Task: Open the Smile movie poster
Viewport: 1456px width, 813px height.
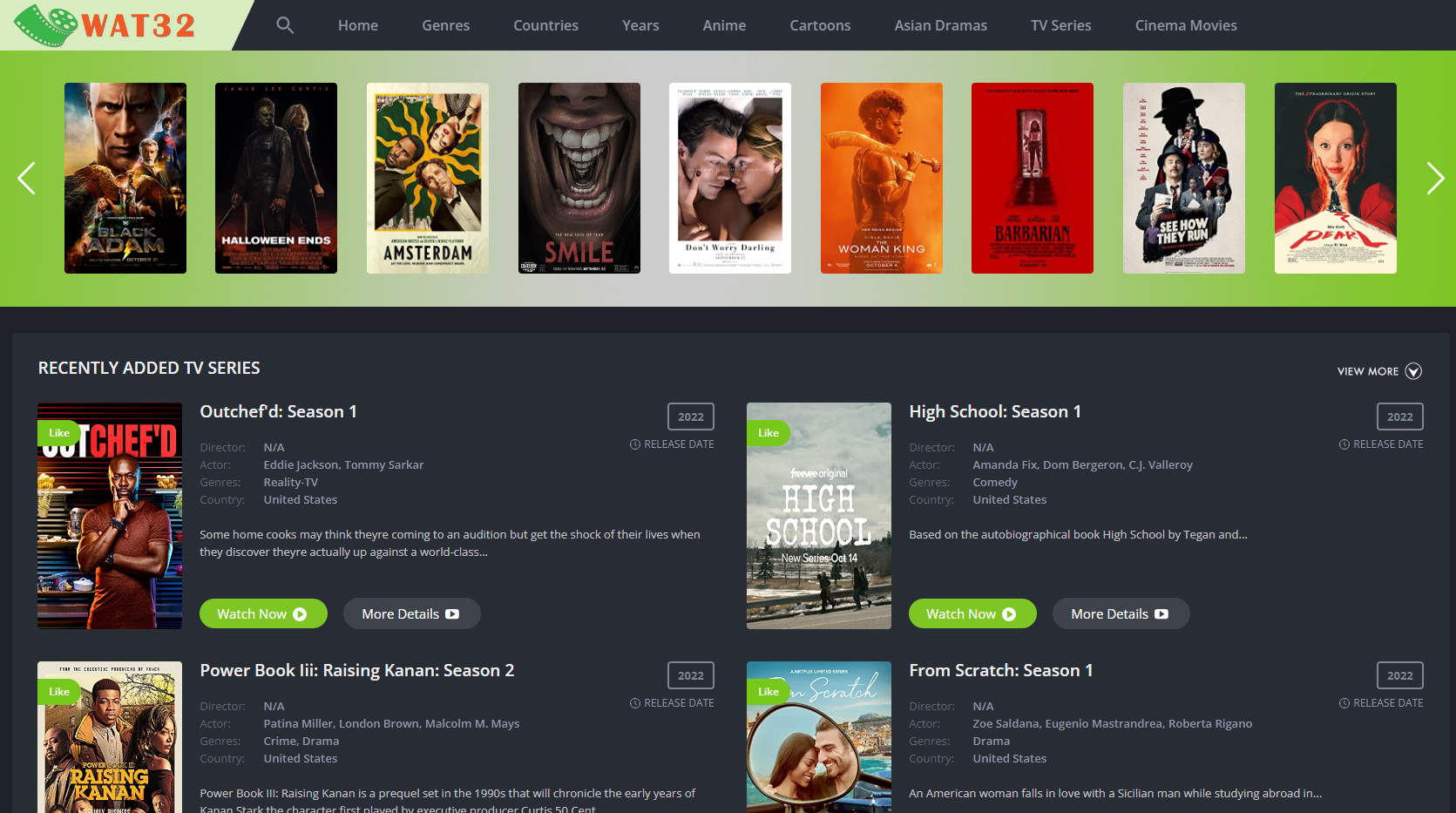Action: point(579,179)
